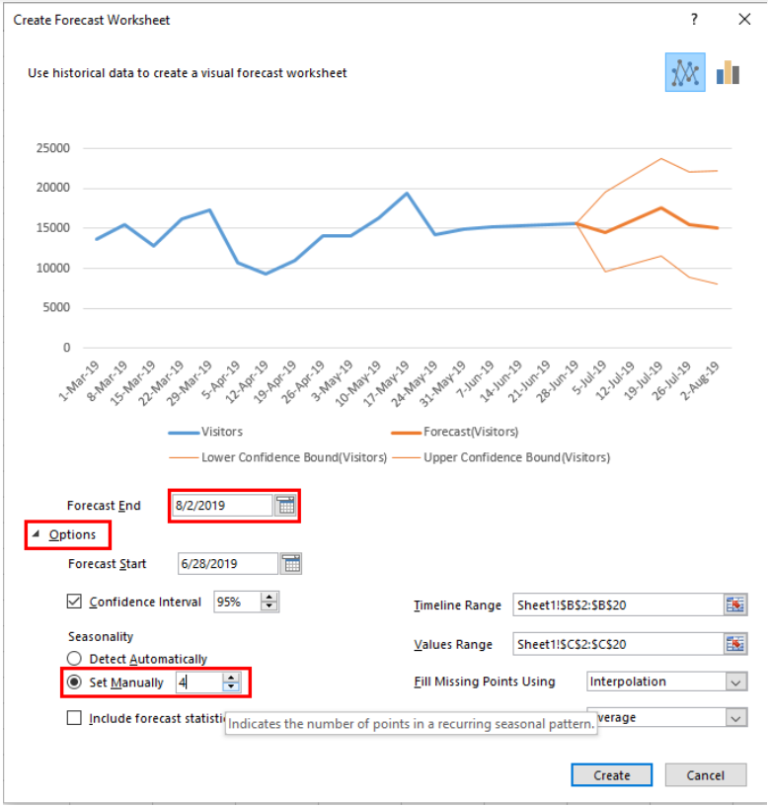Switch to the column chart type icon
The height and width of the screenshot is (806, 768).
click(727, 73)
